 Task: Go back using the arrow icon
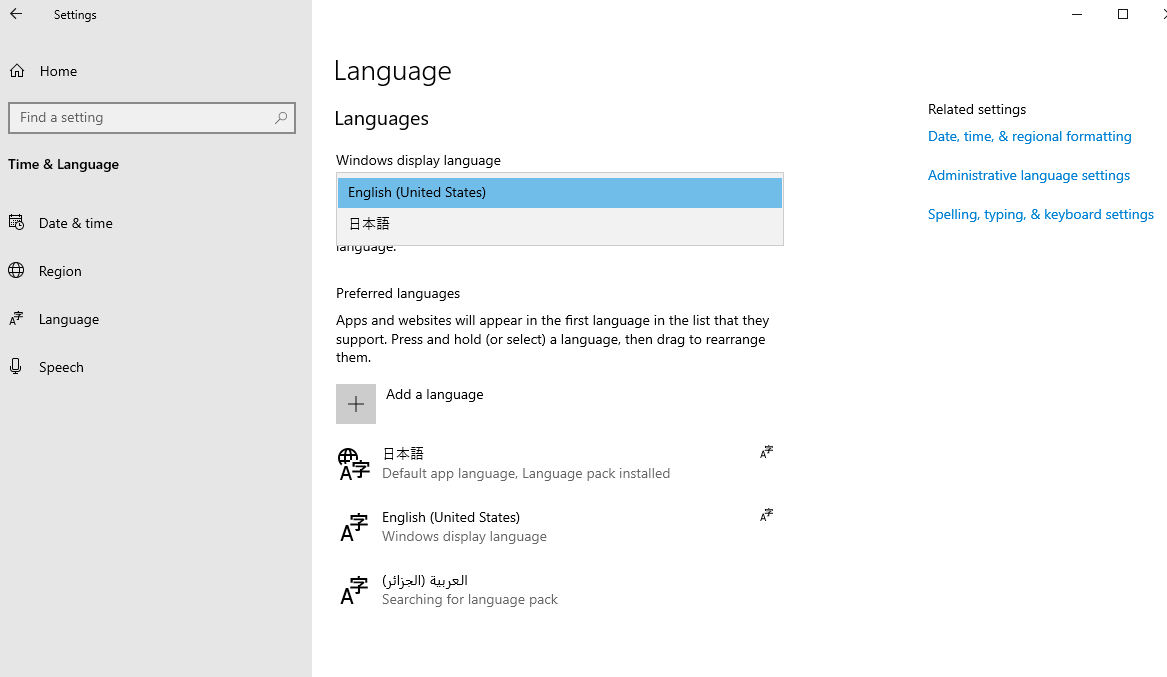click(x=16, y=14)
